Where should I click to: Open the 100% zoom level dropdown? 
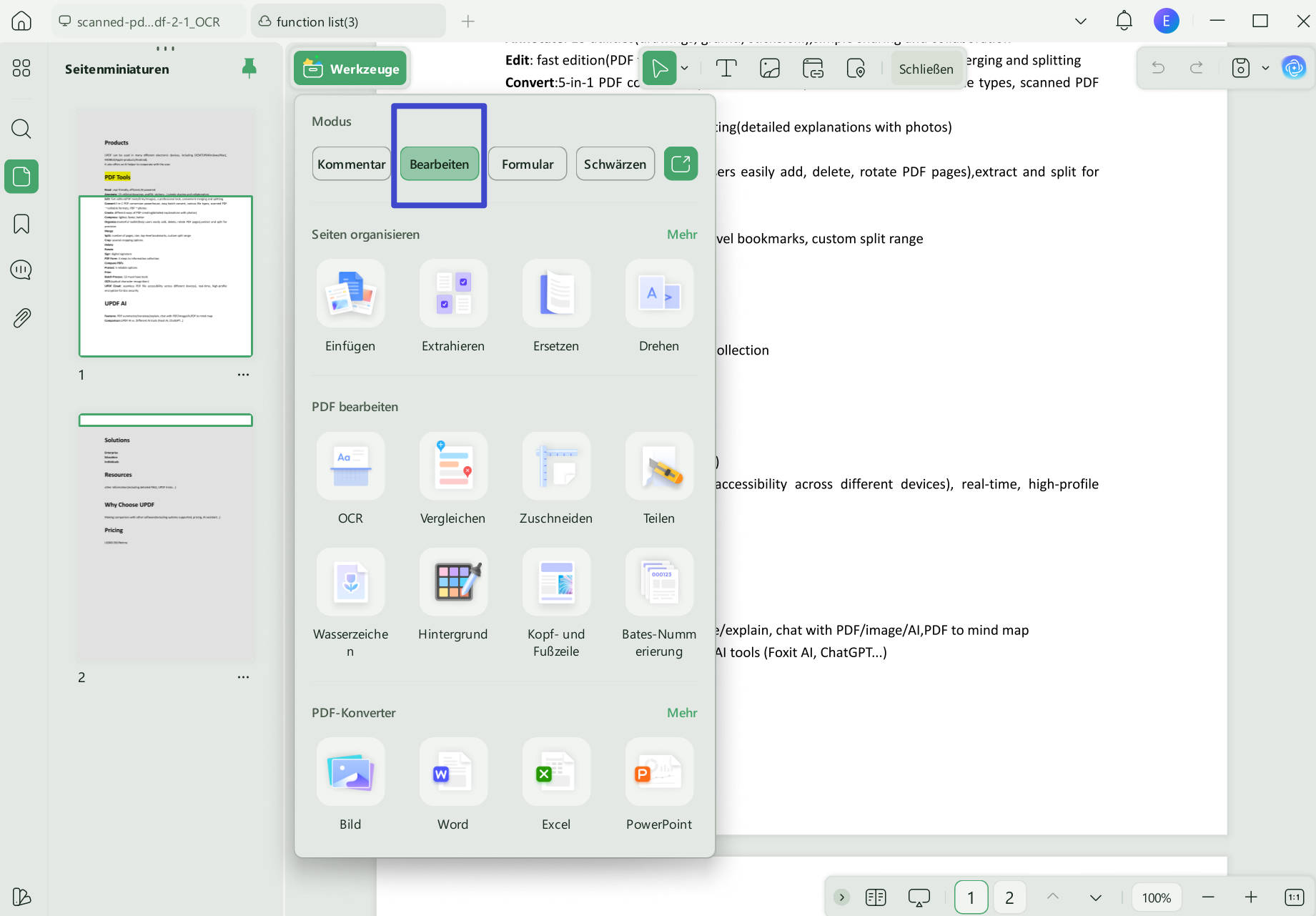tap(1156, 897)
